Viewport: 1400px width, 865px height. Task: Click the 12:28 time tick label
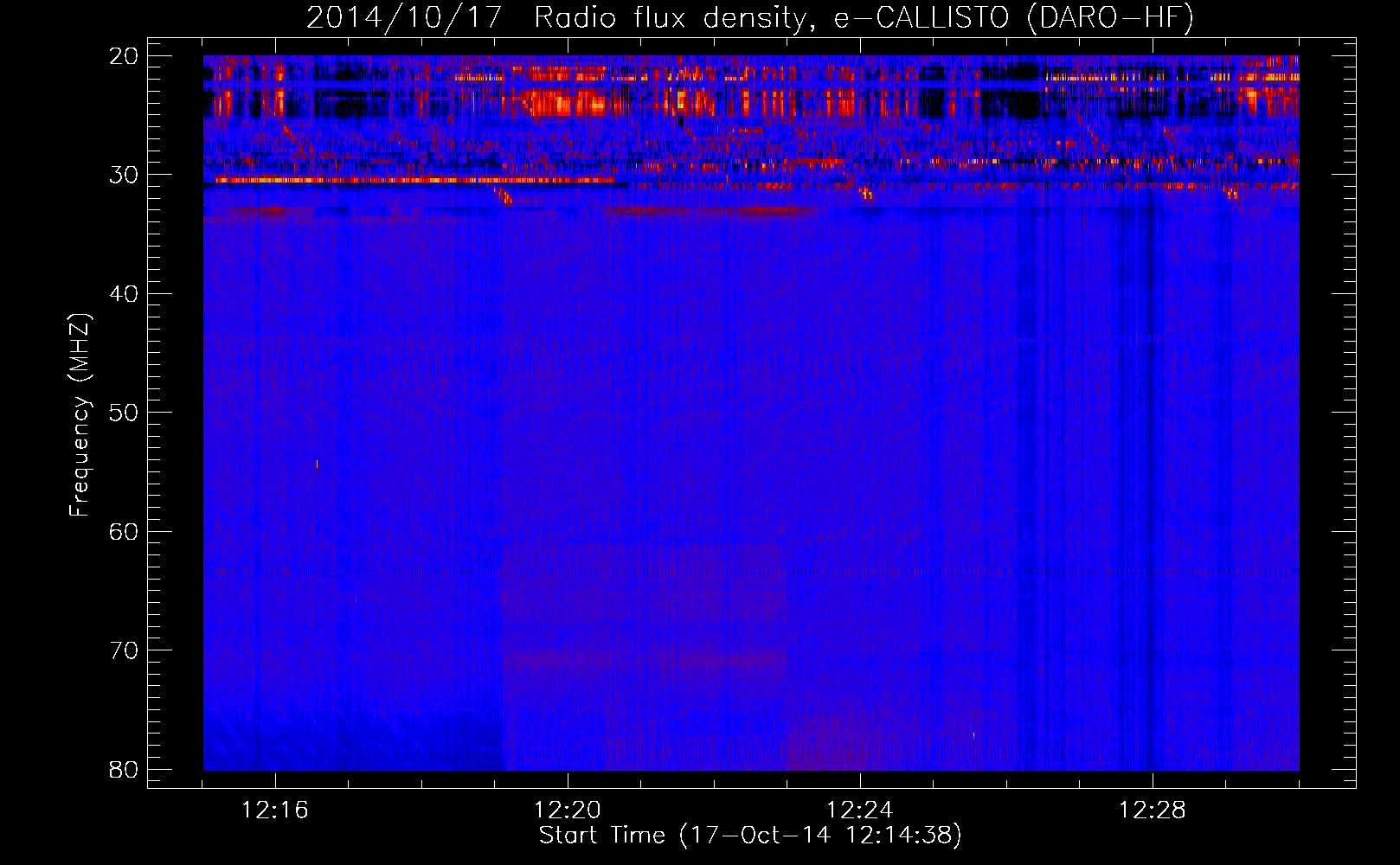click(x=1153, y=811)
